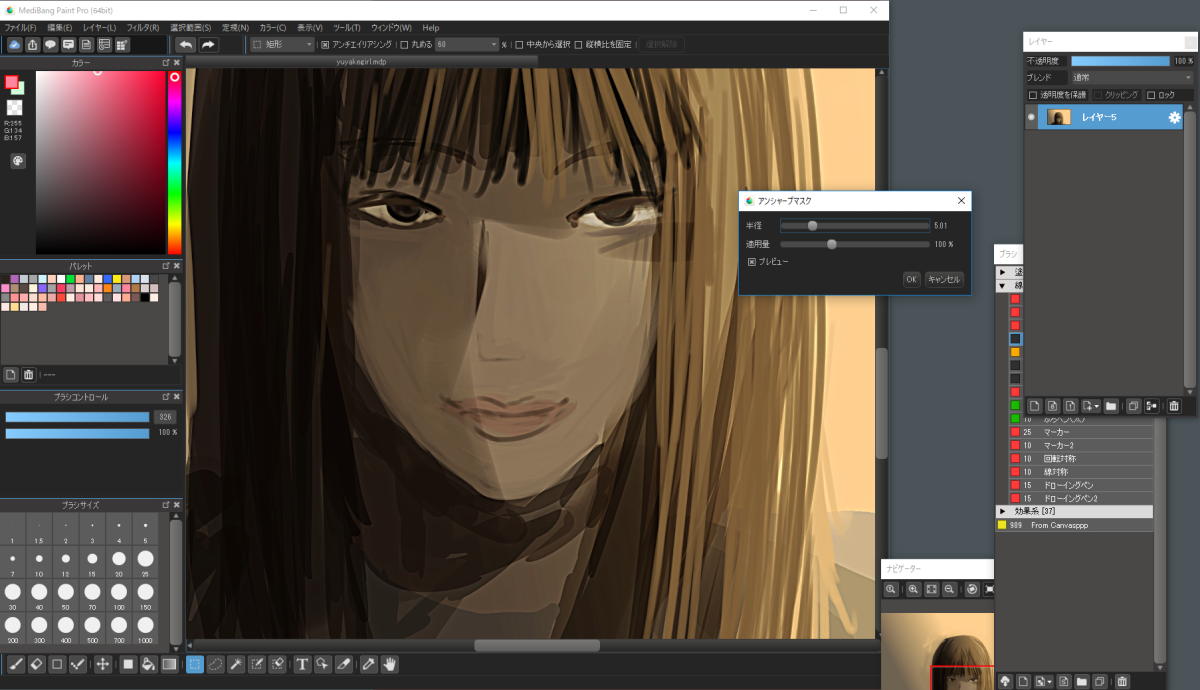Zoom out using Navigator magnifier minus

[949, 590]
